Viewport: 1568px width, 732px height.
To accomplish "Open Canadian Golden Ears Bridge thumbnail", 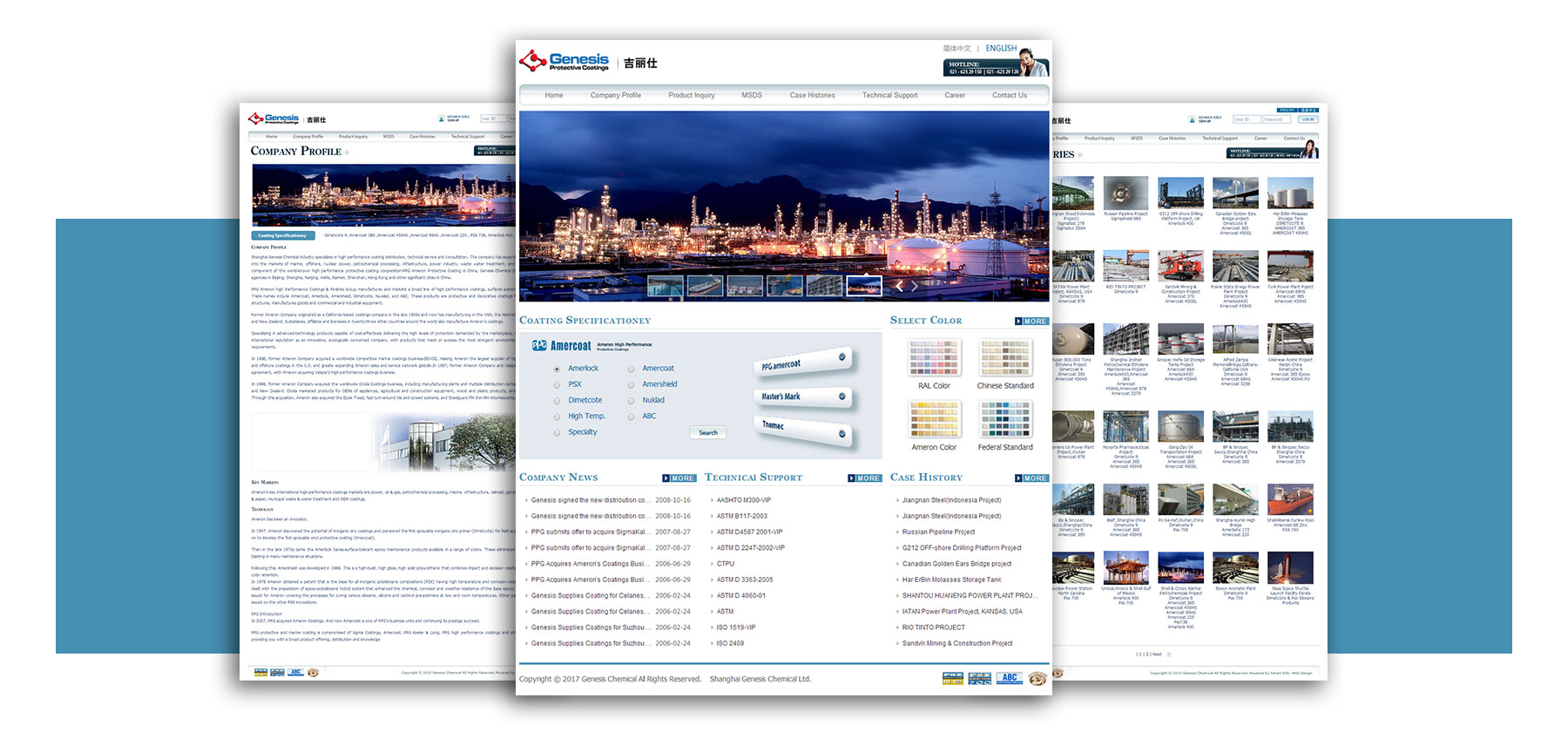I will 1235,193.
